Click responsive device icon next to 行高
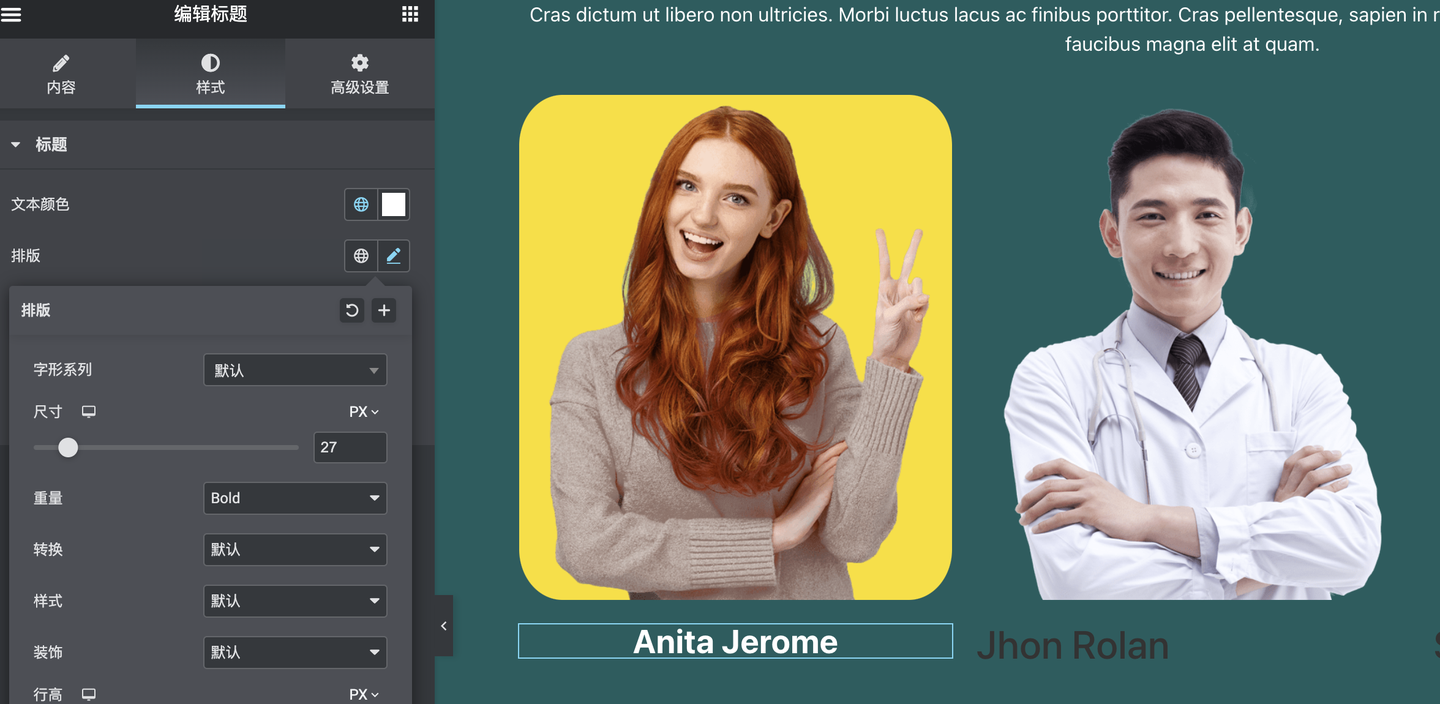Image resolution: width=1440 pixels, height=704 pixels. [89, 694]
